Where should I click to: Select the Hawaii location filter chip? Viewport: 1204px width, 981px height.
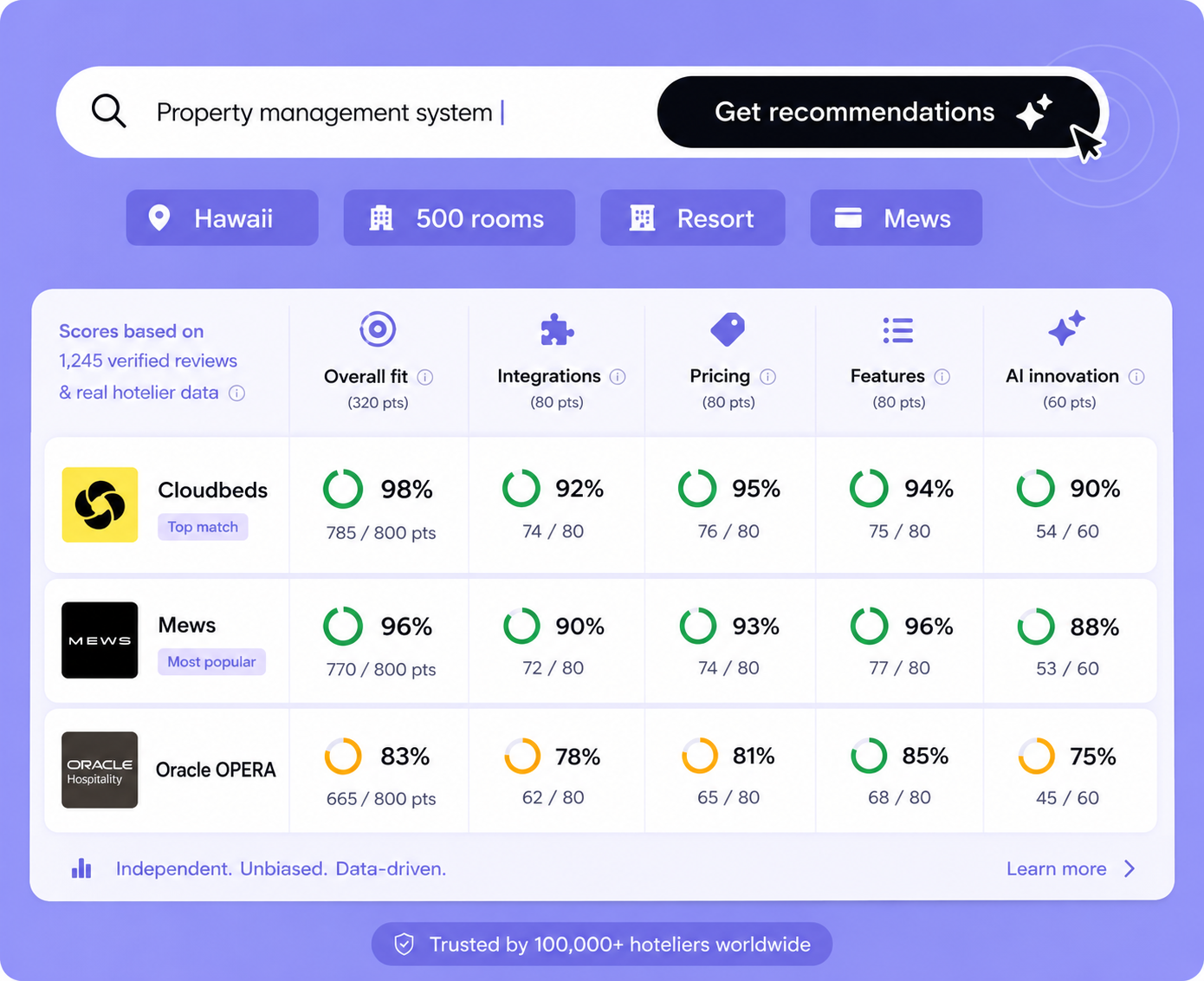coord(222,218)
